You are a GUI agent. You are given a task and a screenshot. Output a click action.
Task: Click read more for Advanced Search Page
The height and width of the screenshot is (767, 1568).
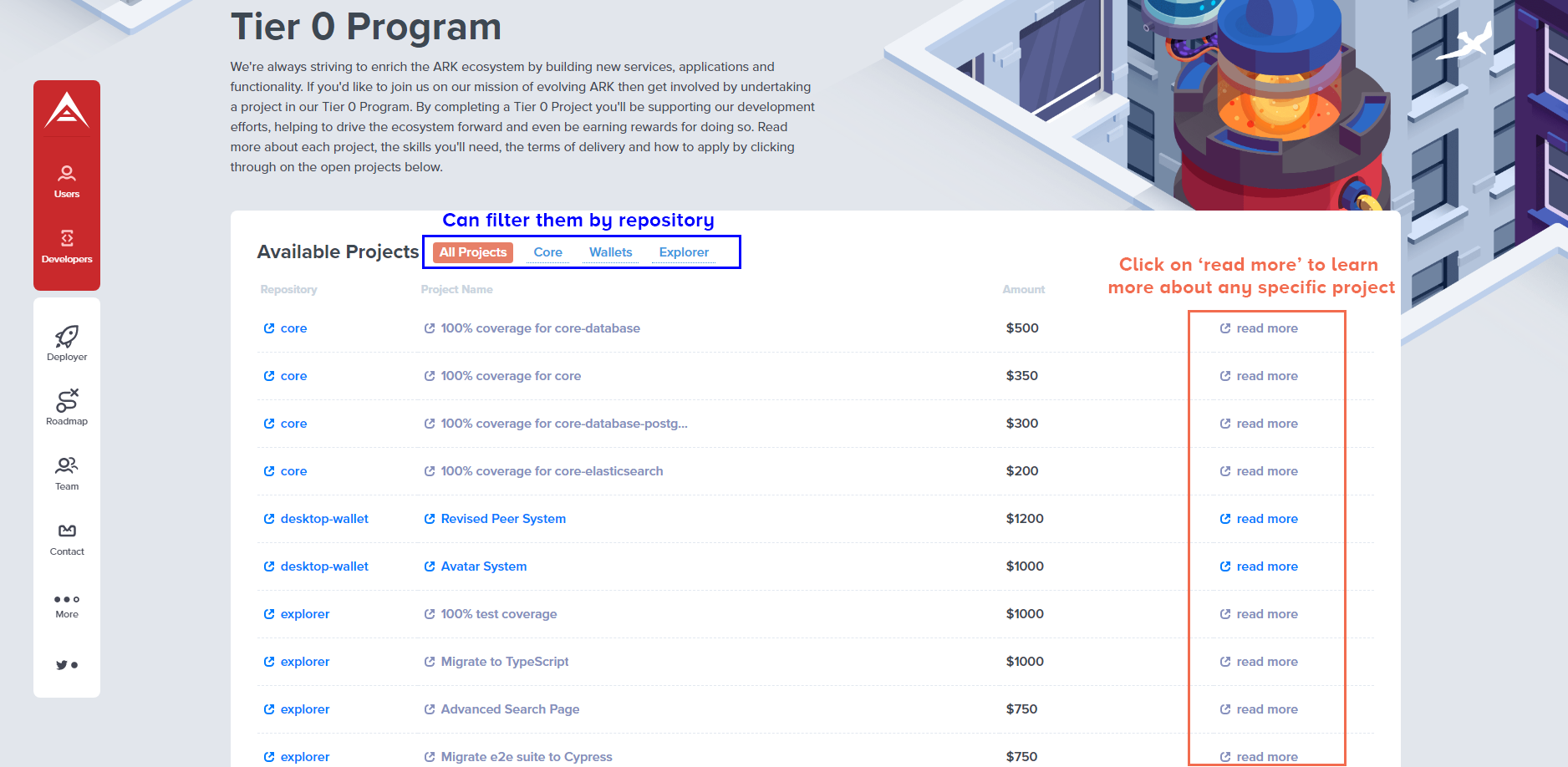1259,709
